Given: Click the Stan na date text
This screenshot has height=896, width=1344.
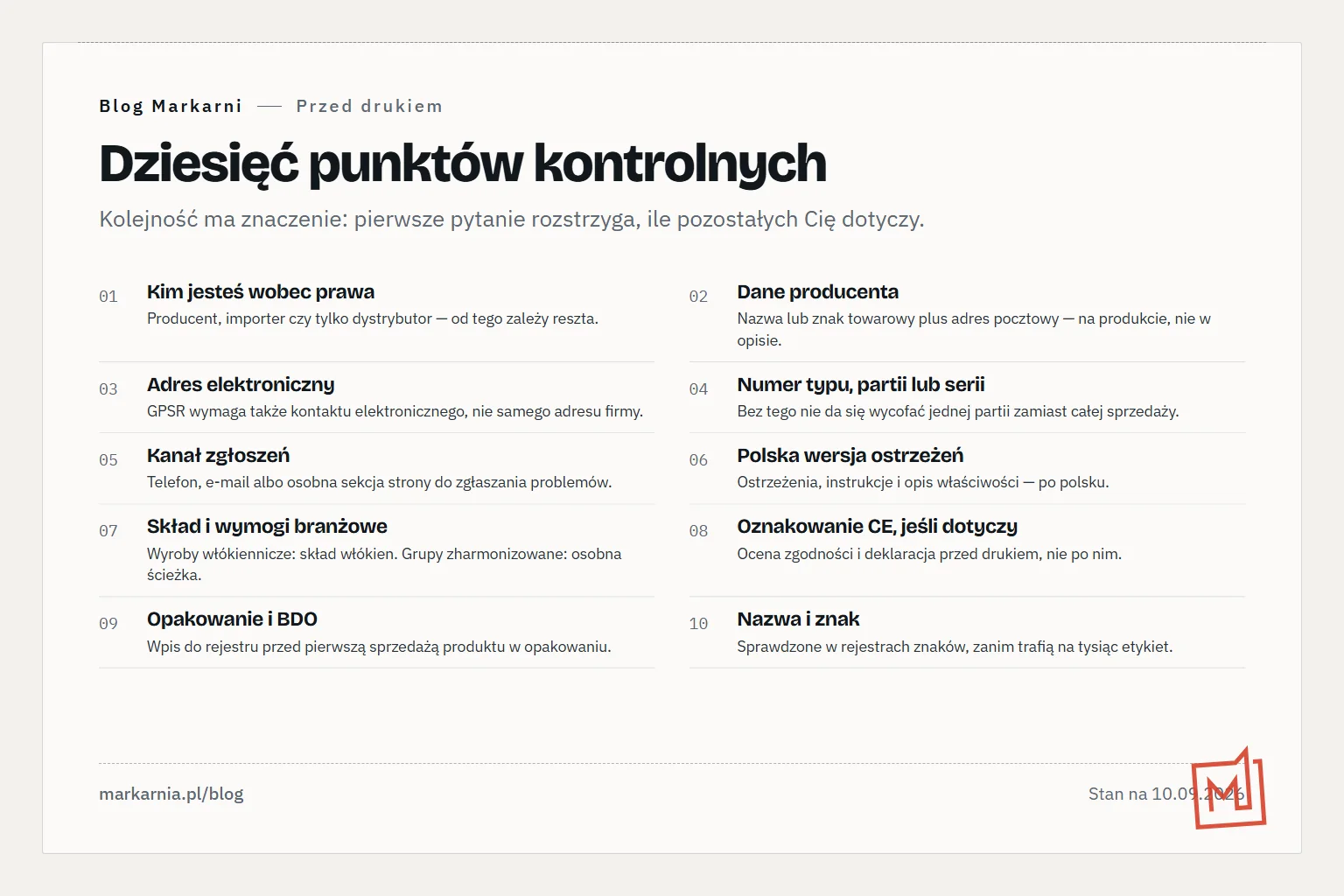Looking at the screenshot, I should click(x=1165, y=794).
